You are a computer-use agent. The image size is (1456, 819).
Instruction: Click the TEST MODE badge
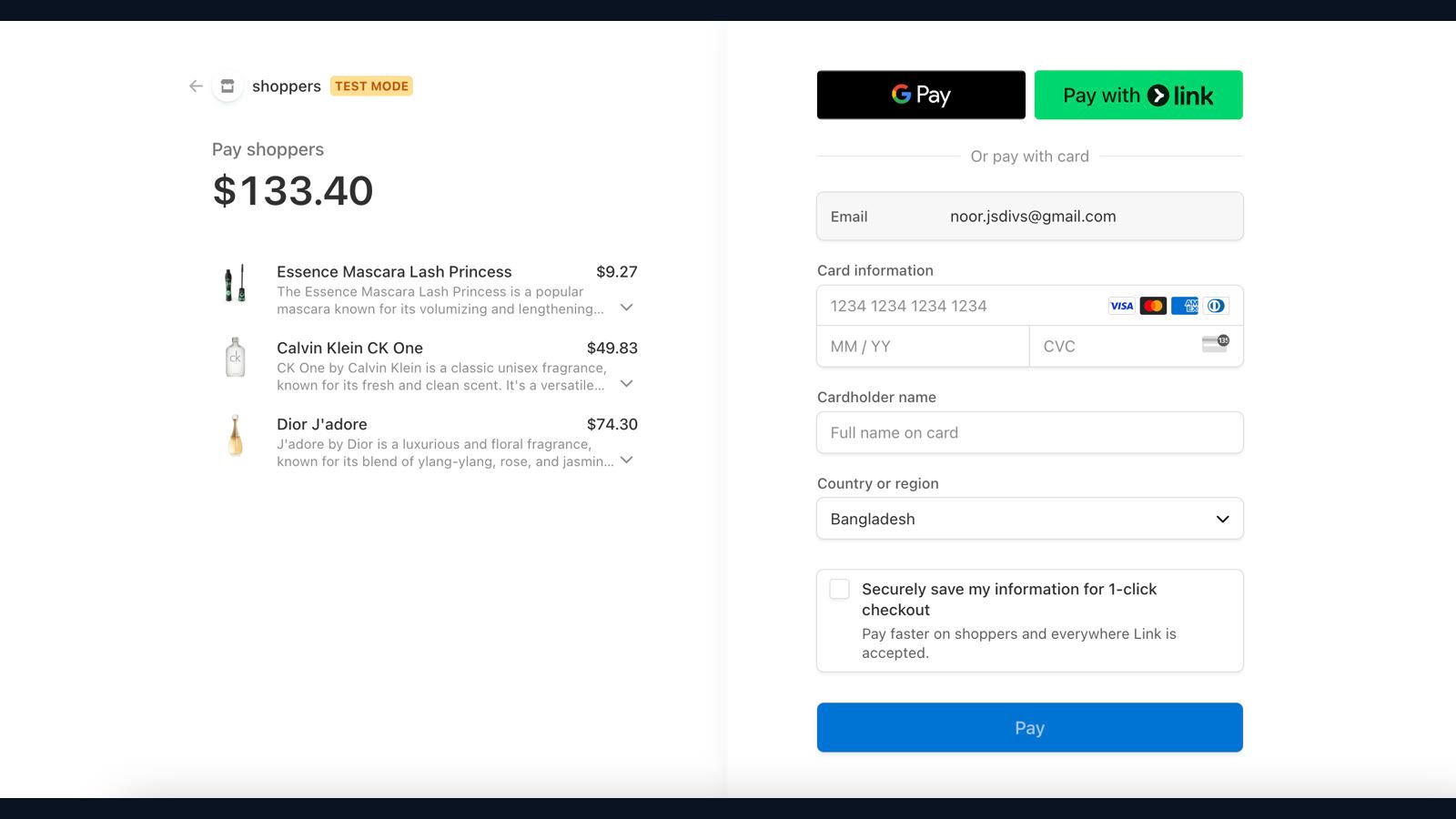coord(371,86)
